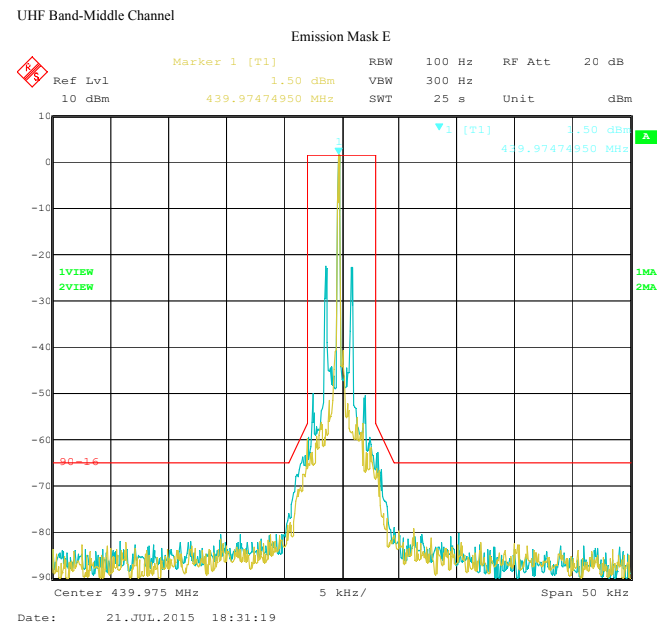Click the Emission Mask E title
The image size is (666, 638).
click(x=340, y=37)
